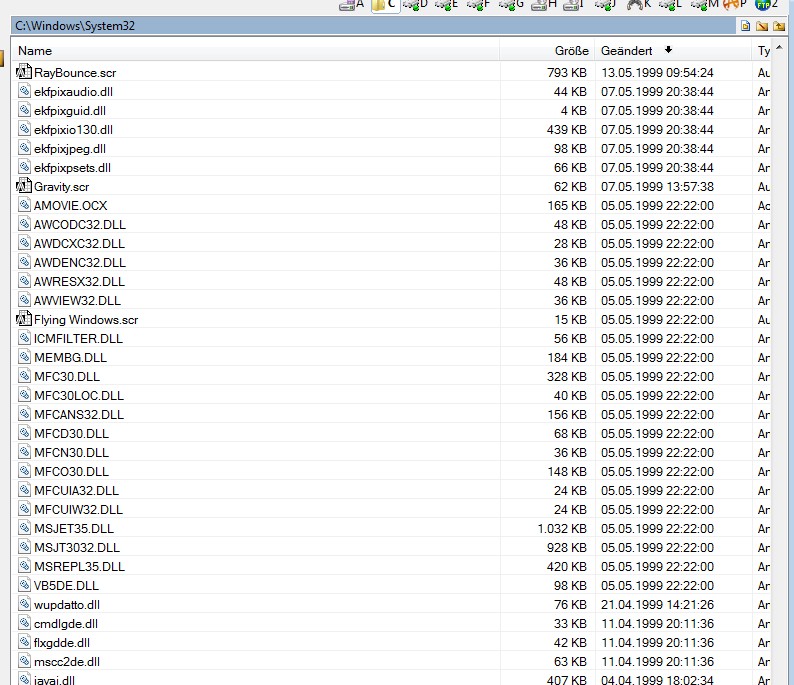Open drive E
Image resolution: width=794 pixels, height=685 pixels.
coord(448,5)
